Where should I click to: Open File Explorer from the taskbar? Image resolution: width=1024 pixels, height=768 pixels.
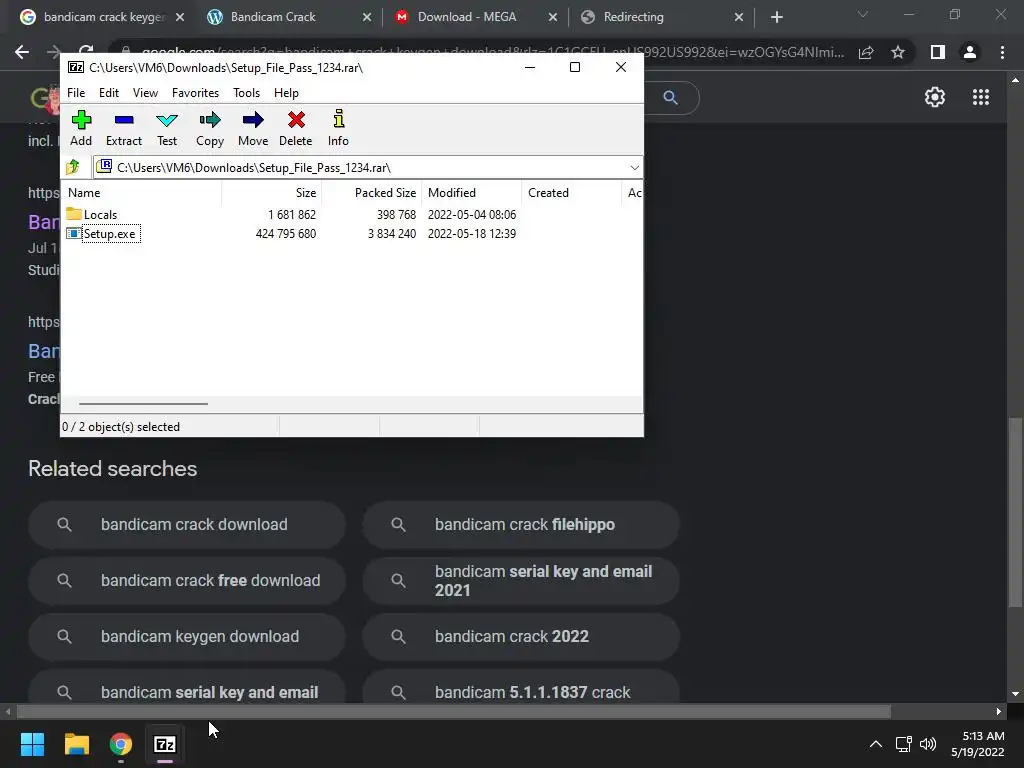[x=76, y=744]
